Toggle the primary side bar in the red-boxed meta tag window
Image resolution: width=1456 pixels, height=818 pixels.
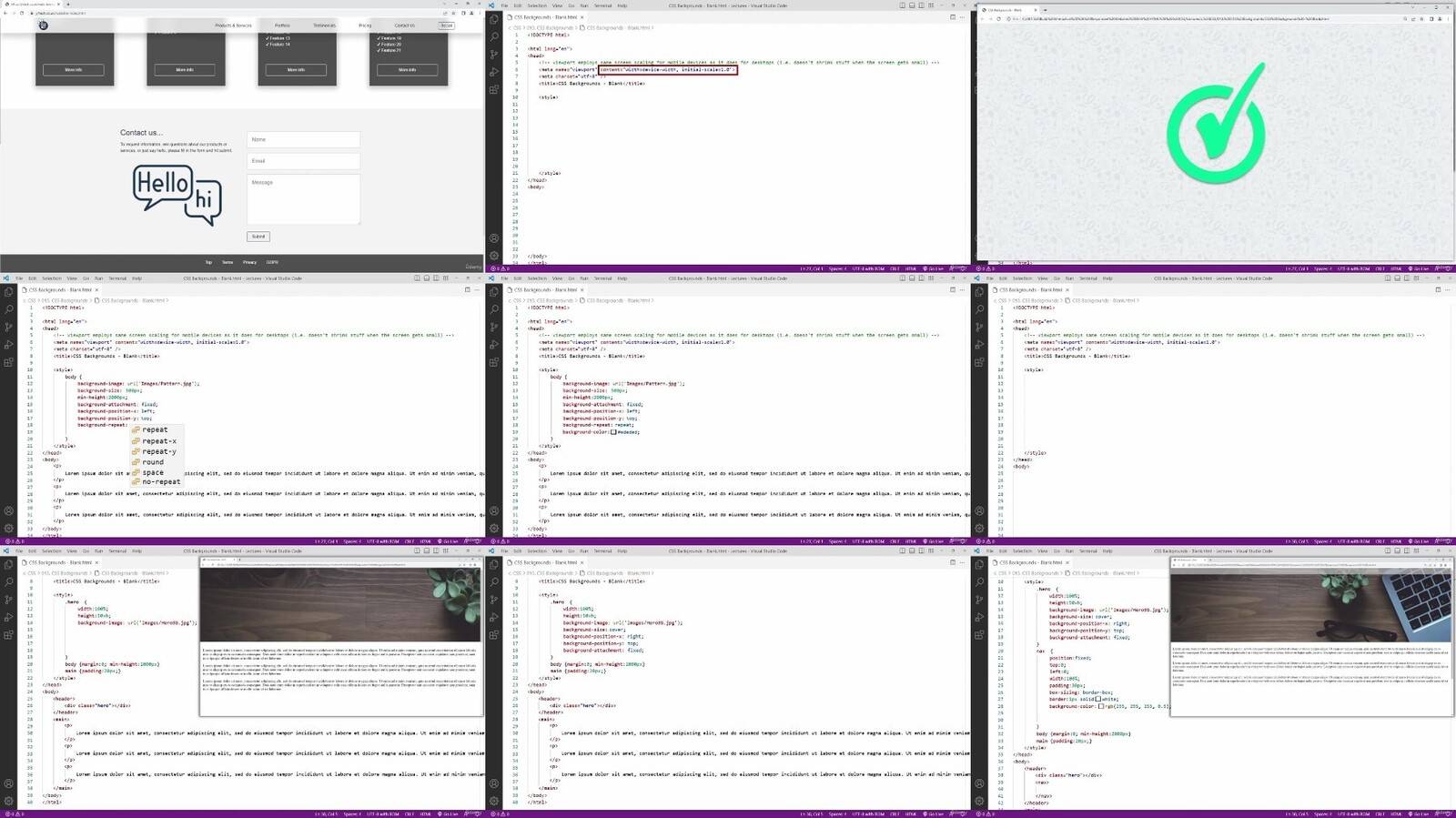[902, 5]
